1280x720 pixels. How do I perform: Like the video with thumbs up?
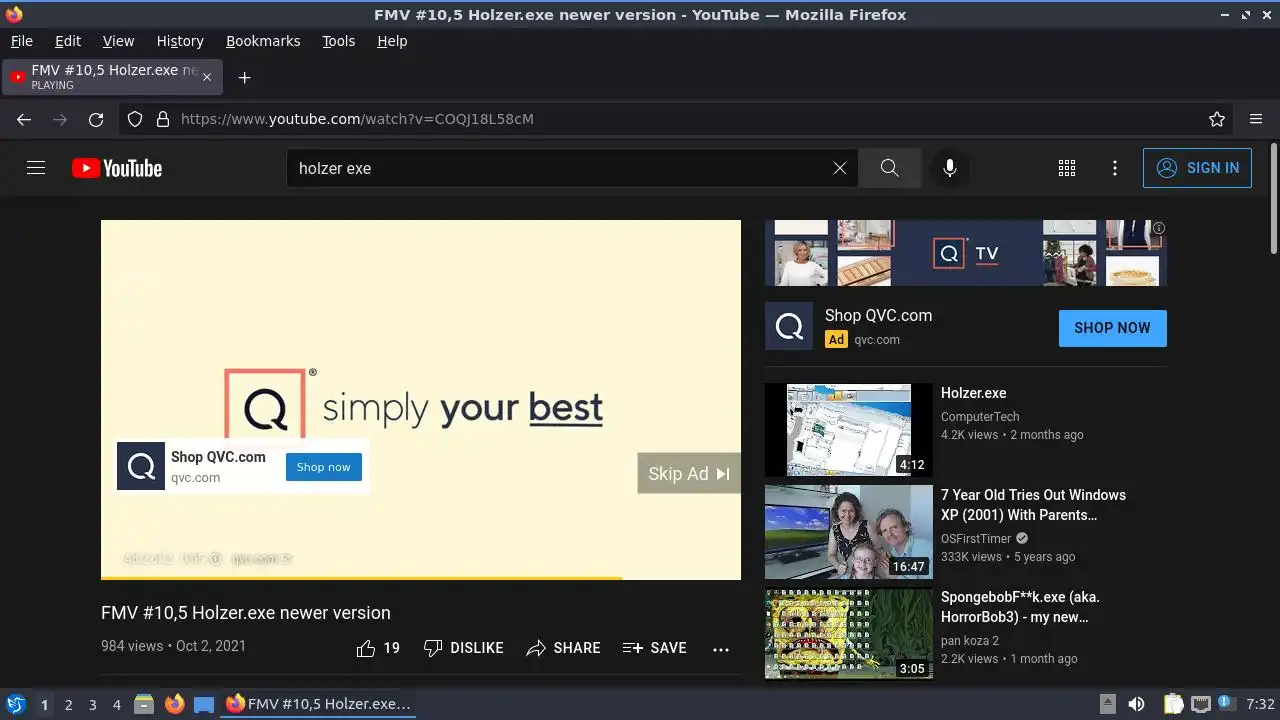(378, 648)
